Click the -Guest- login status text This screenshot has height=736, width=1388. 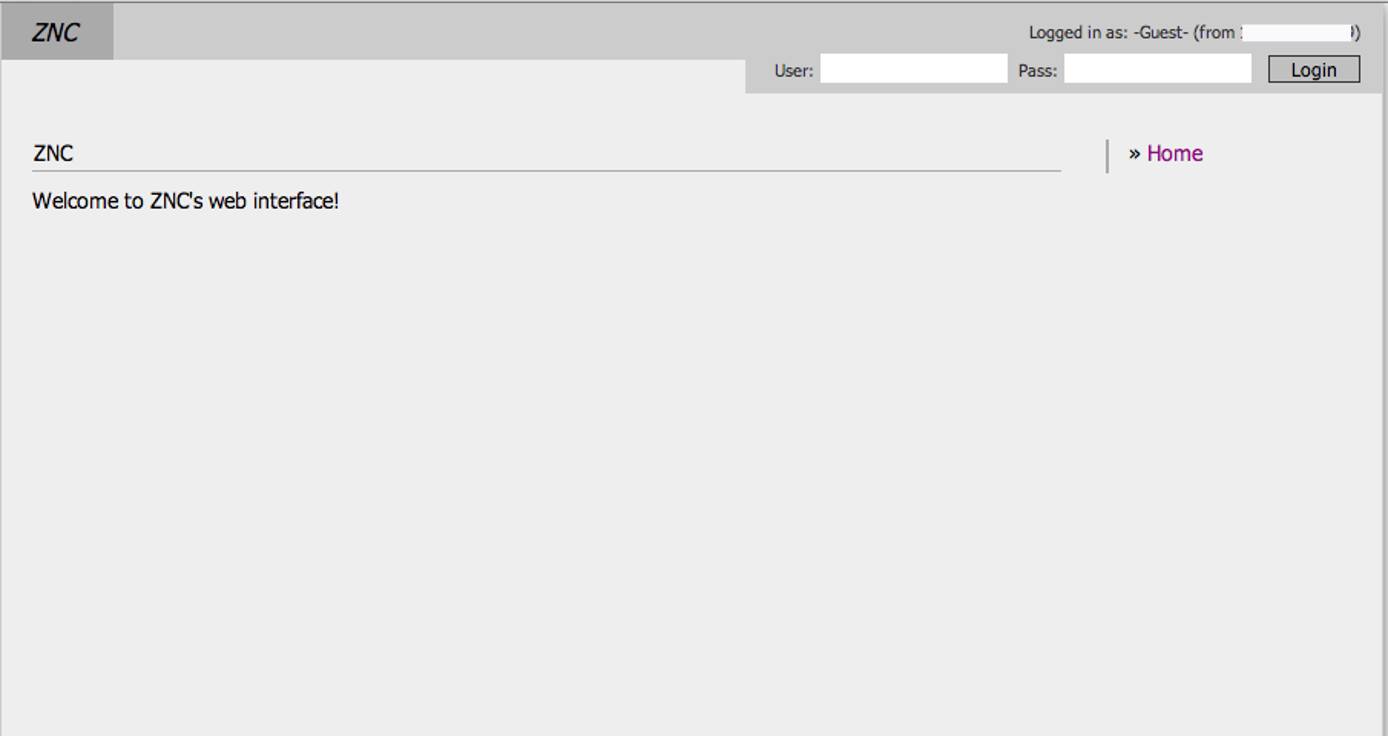(1160, 31)
